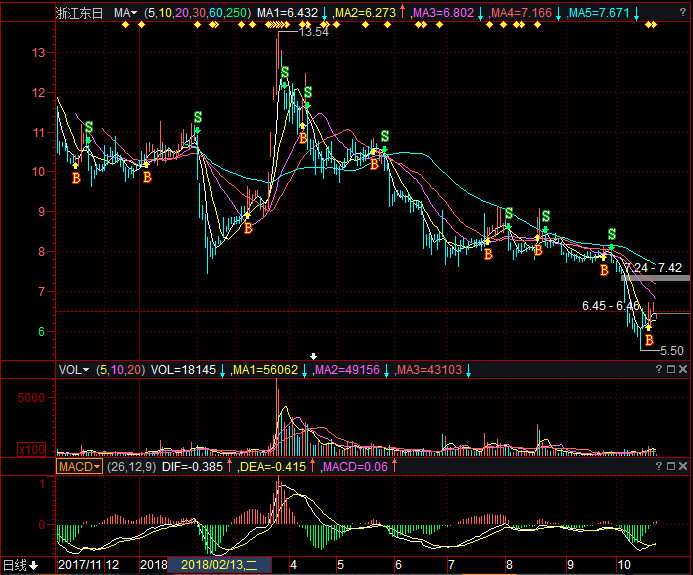
Task: Open the MACD indicator dropdown
Action: (79, 467)
